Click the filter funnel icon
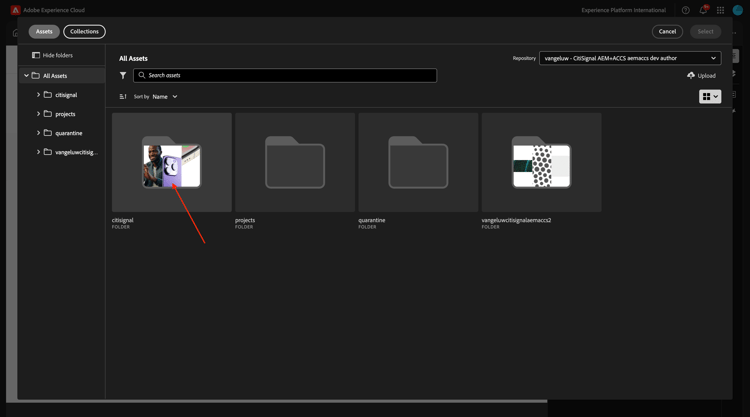This screenshot has height=417, width=750. [123, 76]
